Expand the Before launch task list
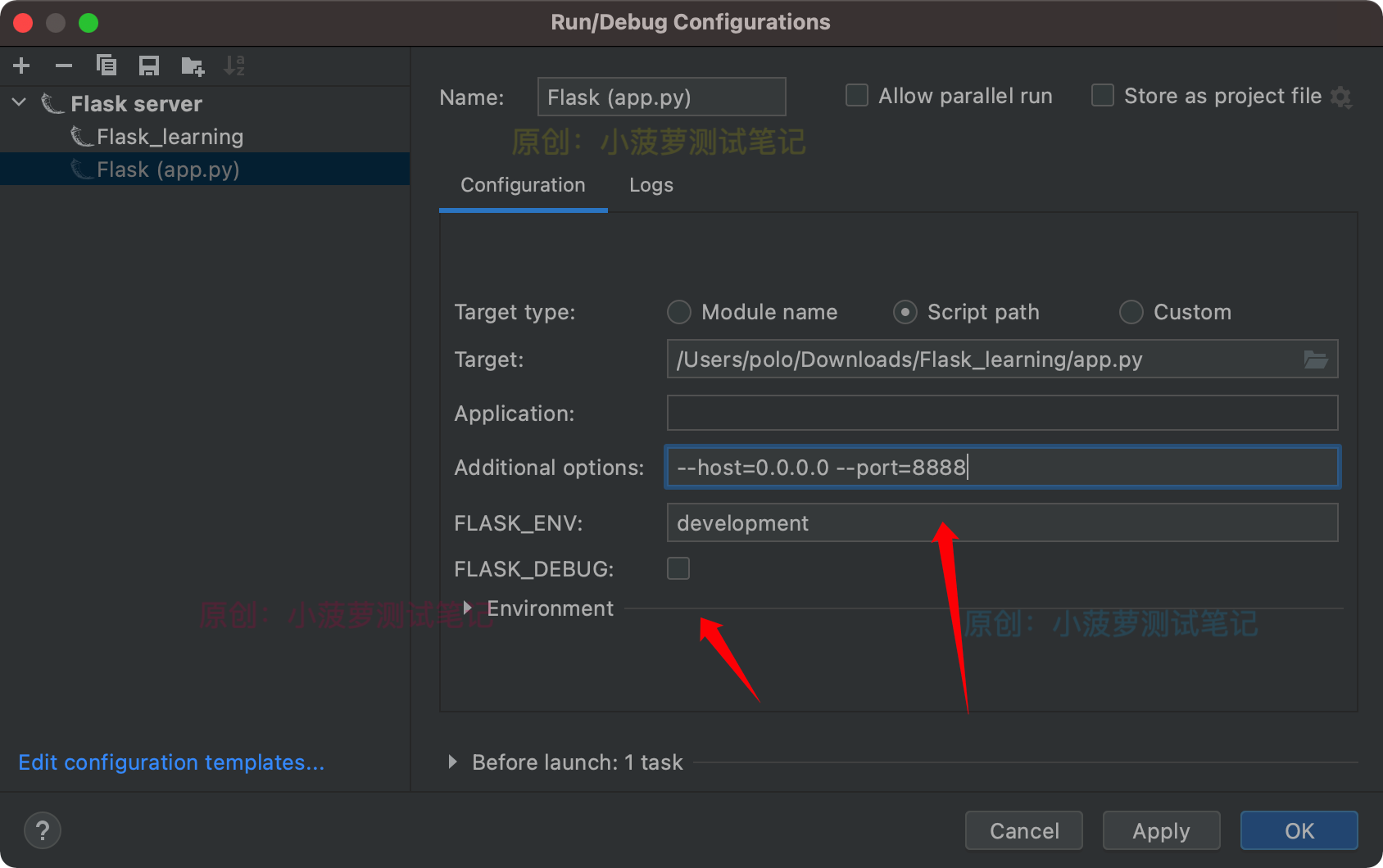The width and height of the screenshot is (1383, 868). pyautogui.click(x=453, y=762)
